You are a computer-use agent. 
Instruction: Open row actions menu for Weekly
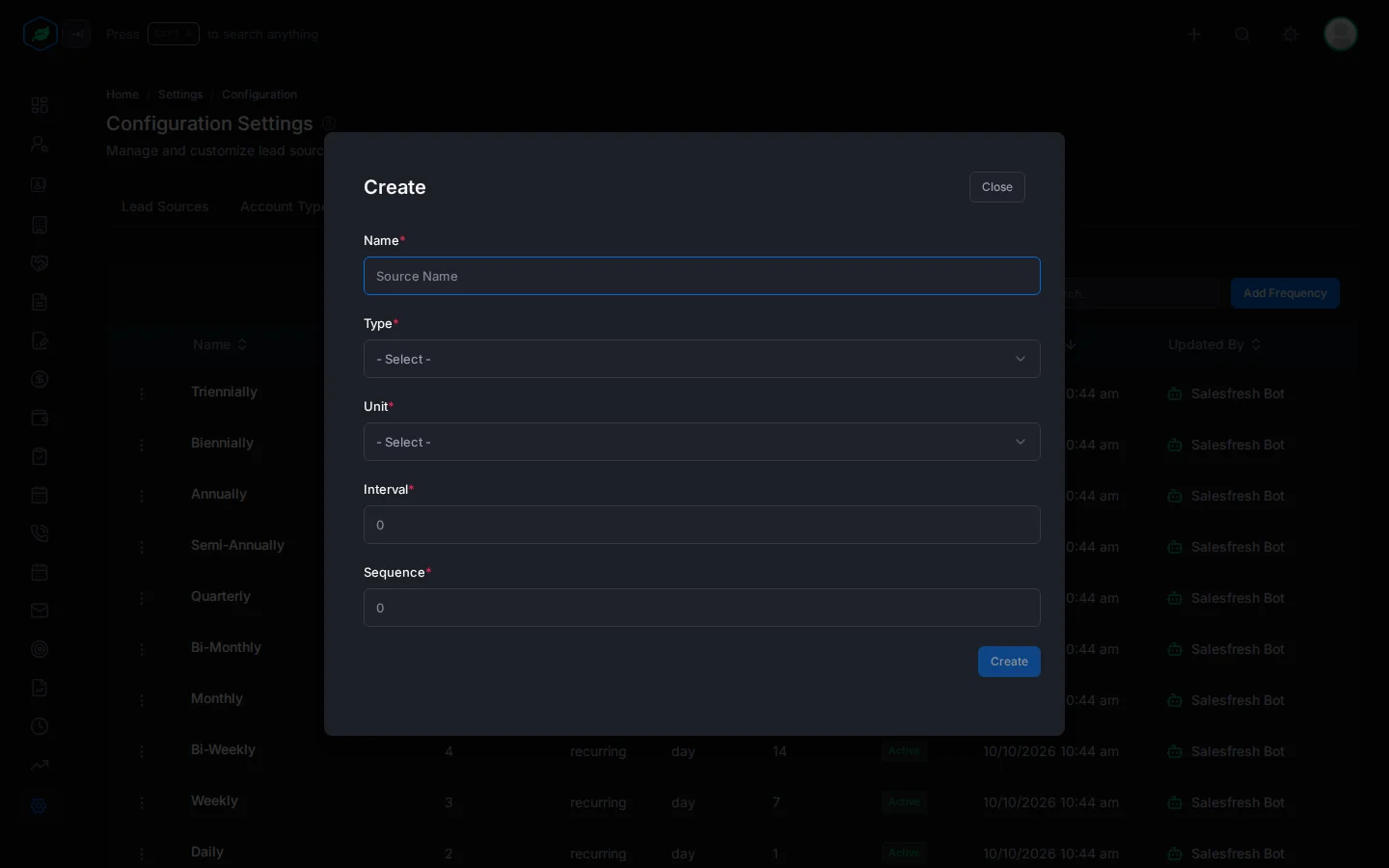(x=142, y=802)
